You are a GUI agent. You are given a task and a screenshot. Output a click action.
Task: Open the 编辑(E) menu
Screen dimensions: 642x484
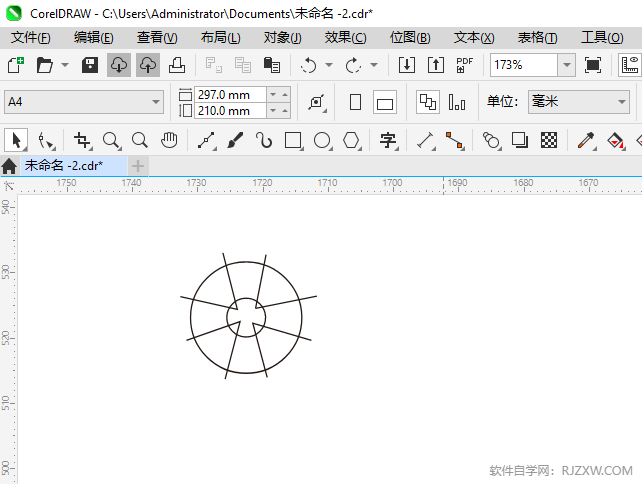(94, 38)
